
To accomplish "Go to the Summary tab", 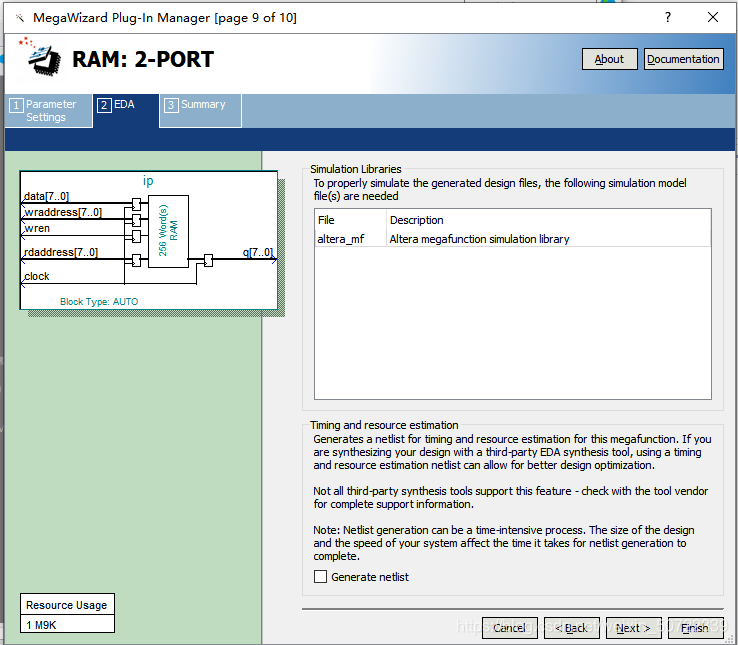I will pos(201,111).
